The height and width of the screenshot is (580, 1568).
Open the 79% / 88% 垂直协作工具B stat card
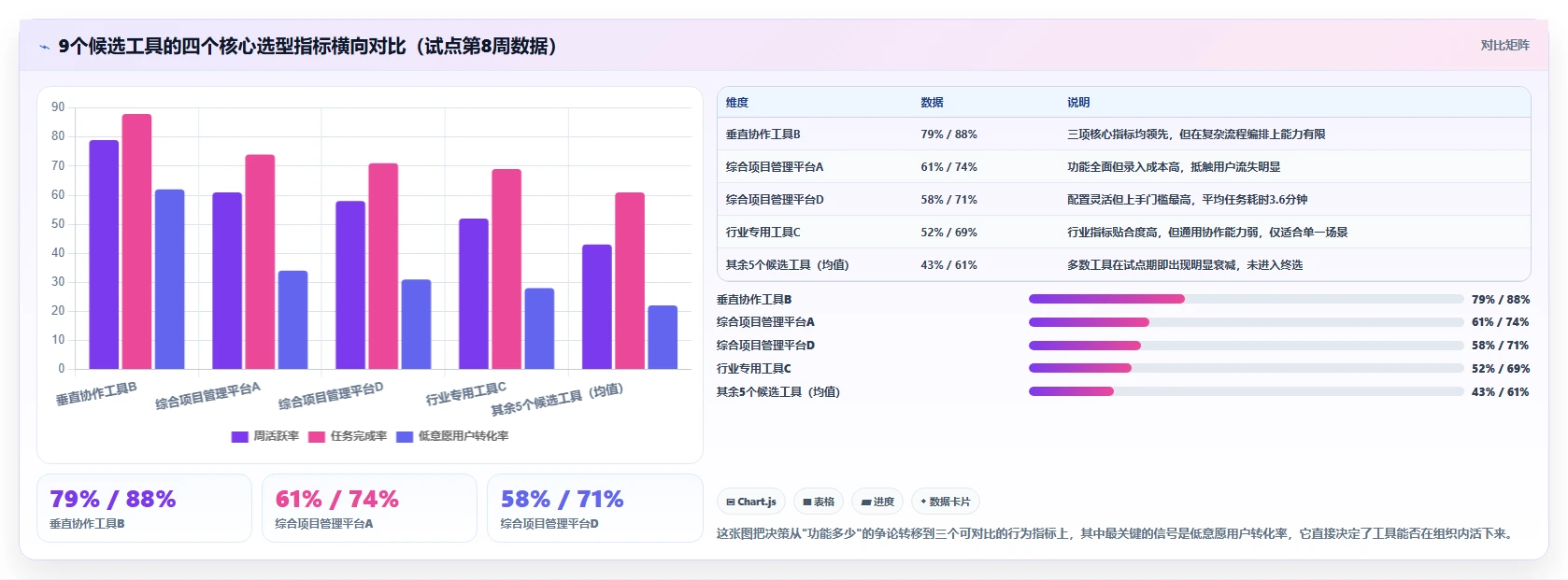144,508
